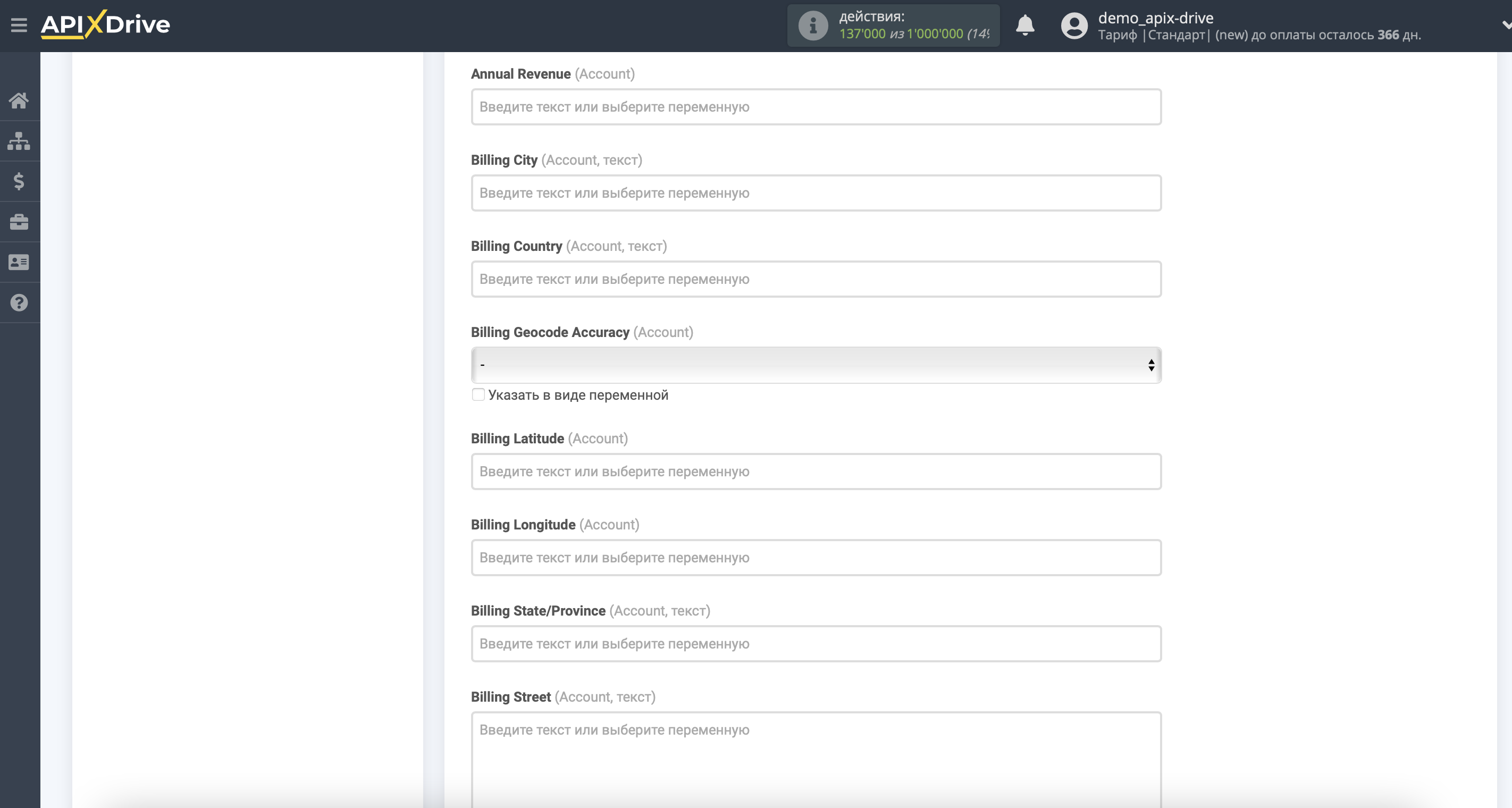Click the ApiX-Drive logo
The image size is (1512, 808).
tap(106, 24)
